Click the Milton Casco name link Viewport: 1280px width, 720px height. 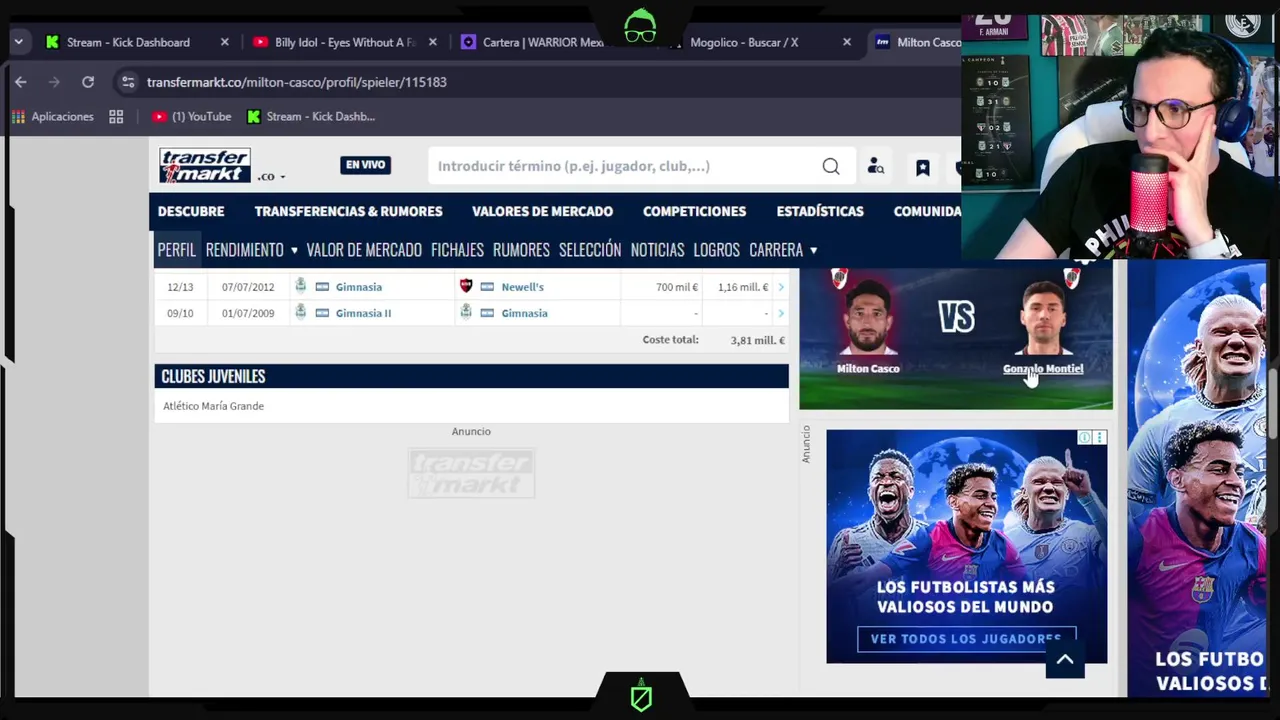point(868,368)
